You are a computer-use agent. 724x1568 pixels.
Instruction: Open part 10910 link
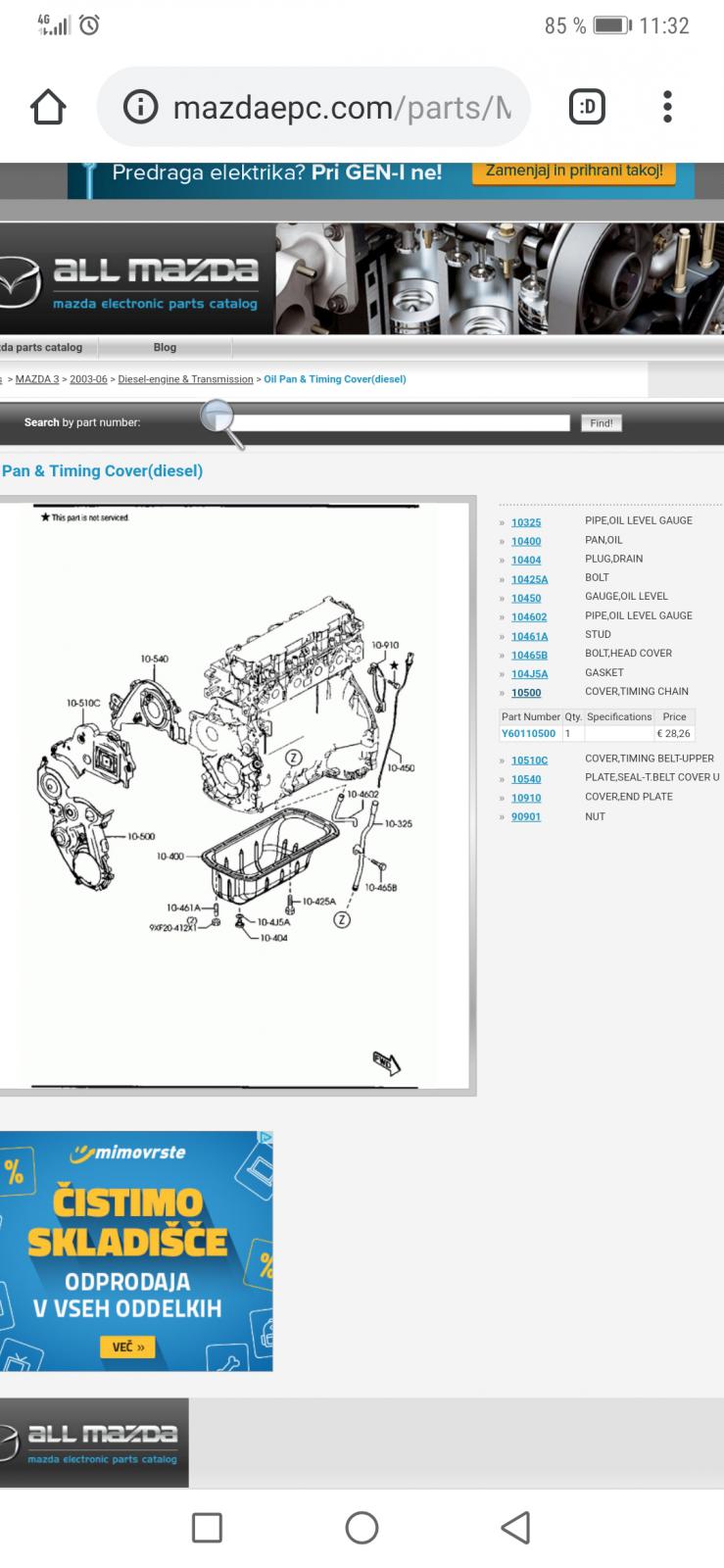point(526,798)
